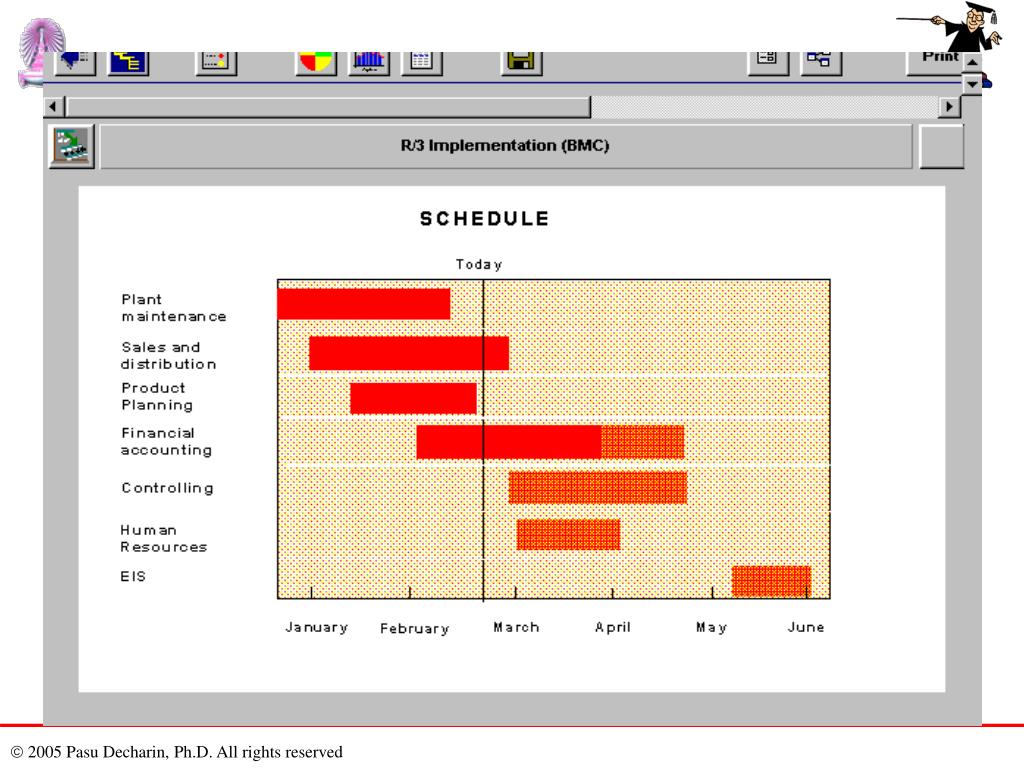Click the 'Human Resources' row label

coord(163,539)
